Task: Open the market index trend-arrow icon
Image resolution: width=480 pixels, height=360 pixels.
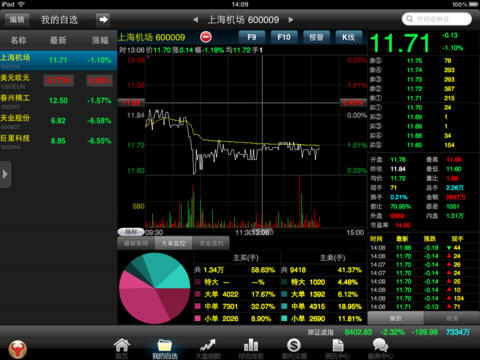Action: click(208, 346)
